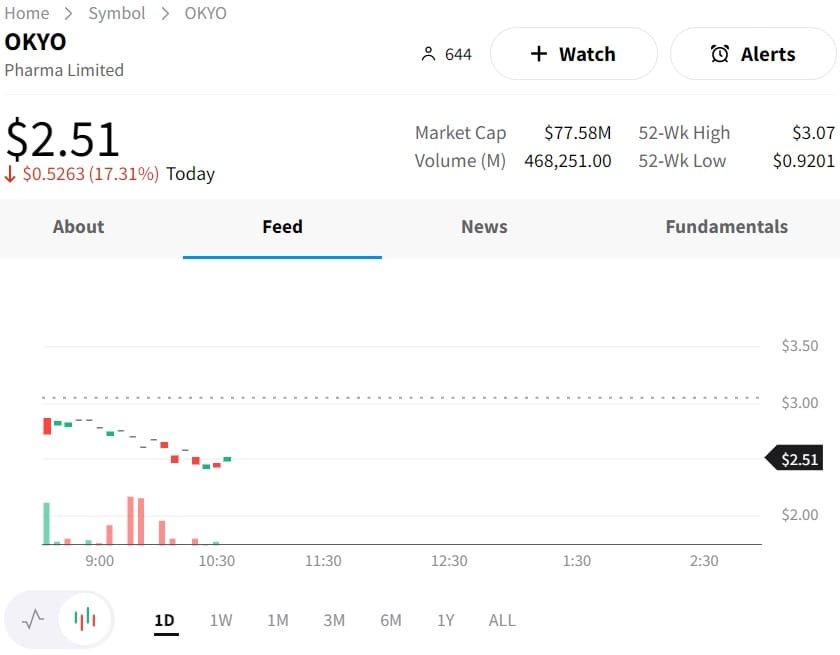Viewport: 840px width, 655px height.
Task: Show ALL time chart range
Action: [x=502, y=620]
